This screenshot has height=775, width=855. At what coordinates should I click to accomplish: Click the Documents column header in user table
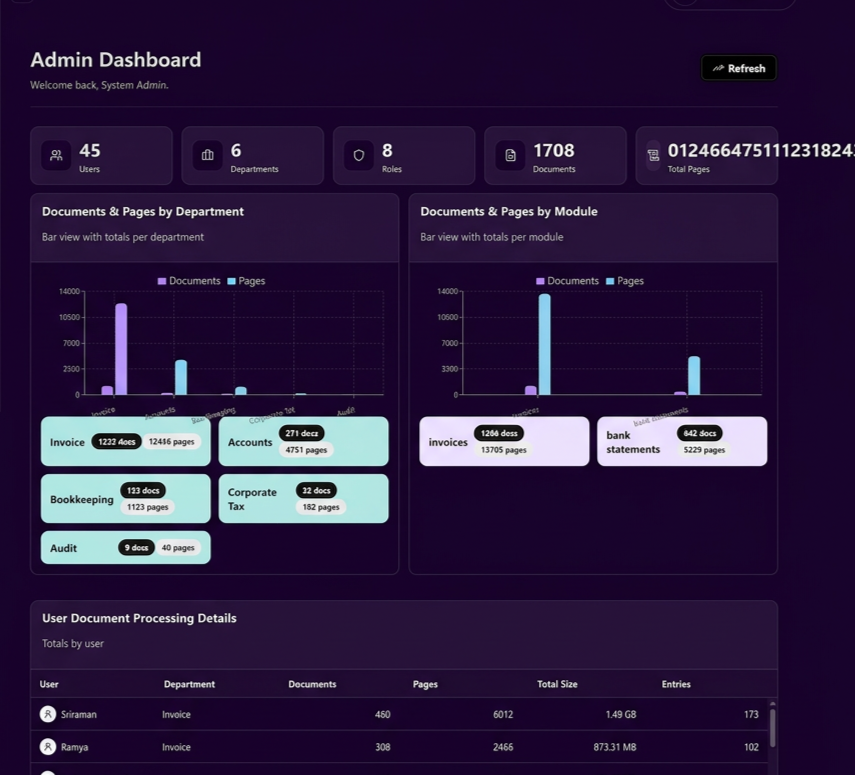pos(312,684)
